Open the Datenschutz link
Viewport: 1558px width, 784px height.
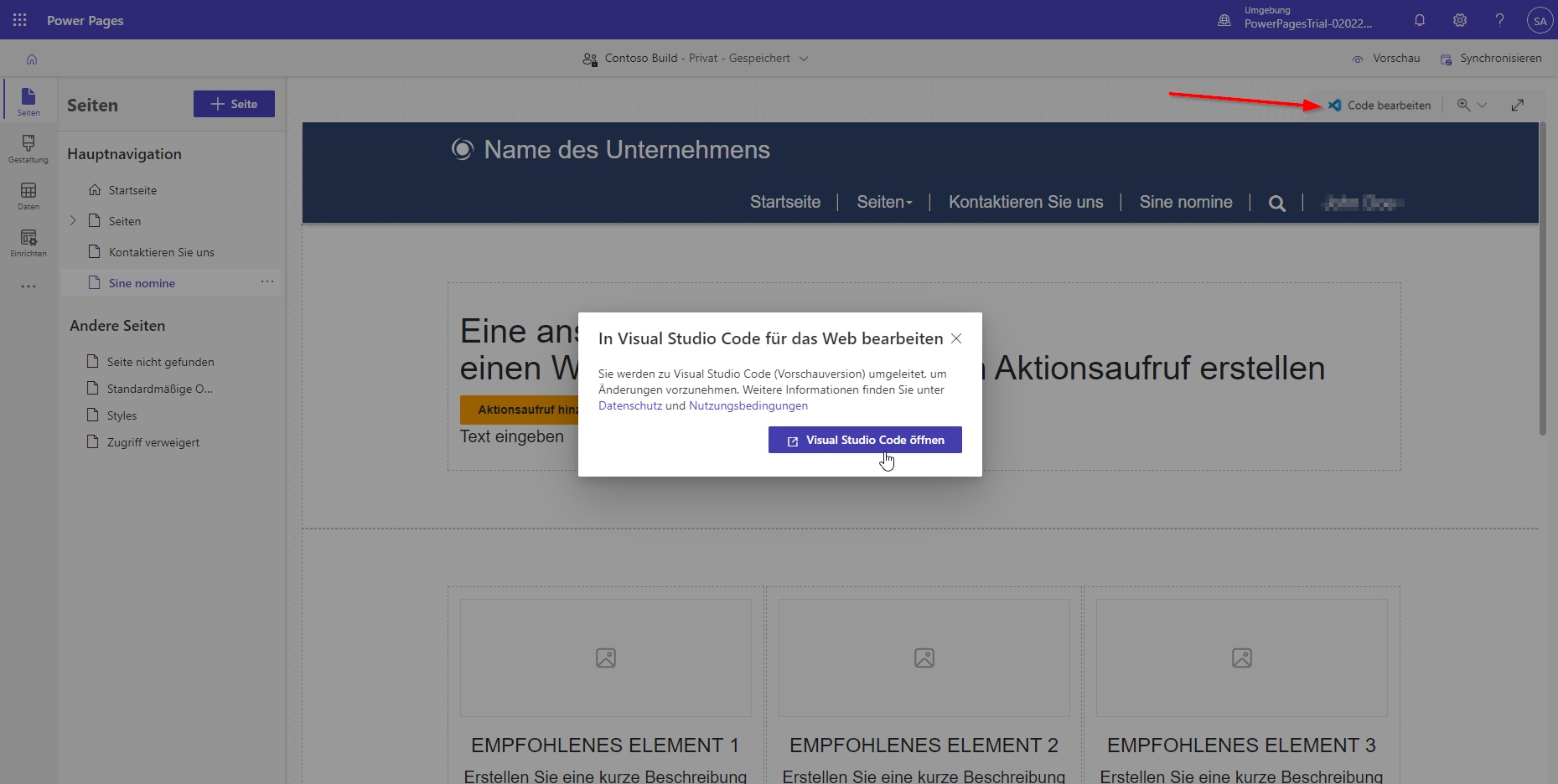(630, 405)
